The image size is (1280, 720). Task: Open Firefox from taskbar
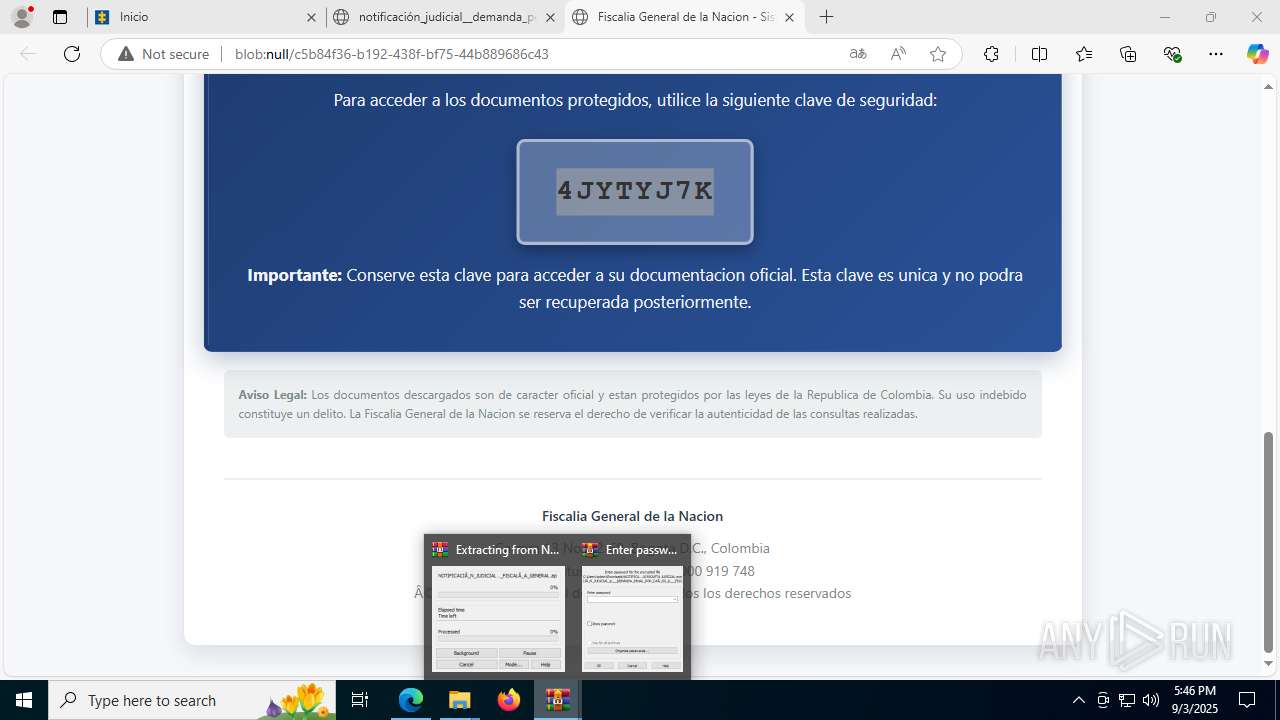(509, 700)
